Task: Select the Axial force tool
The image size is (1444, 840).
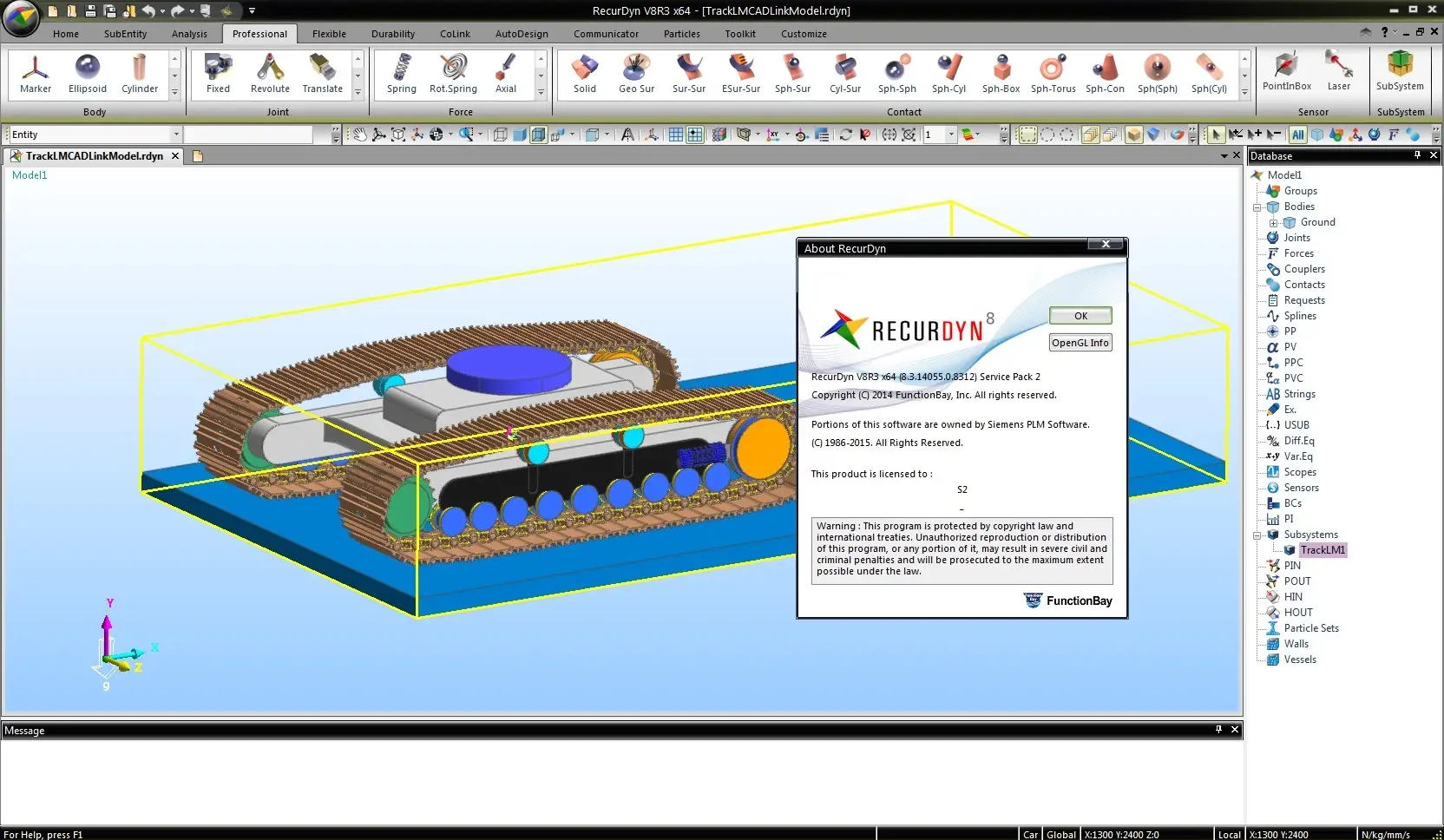Action: pos(506,74)
